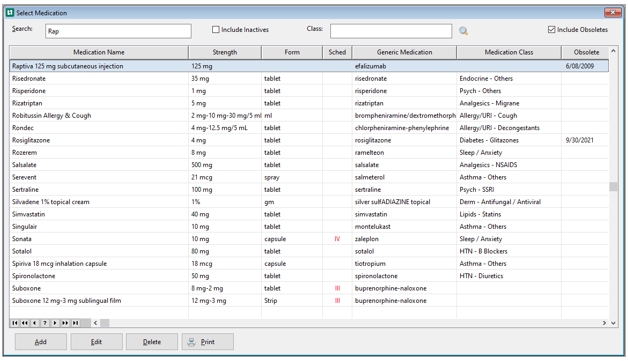Sort by the Medication Class column header
Viewport: 628px width, 361px height.
[509, 52]
